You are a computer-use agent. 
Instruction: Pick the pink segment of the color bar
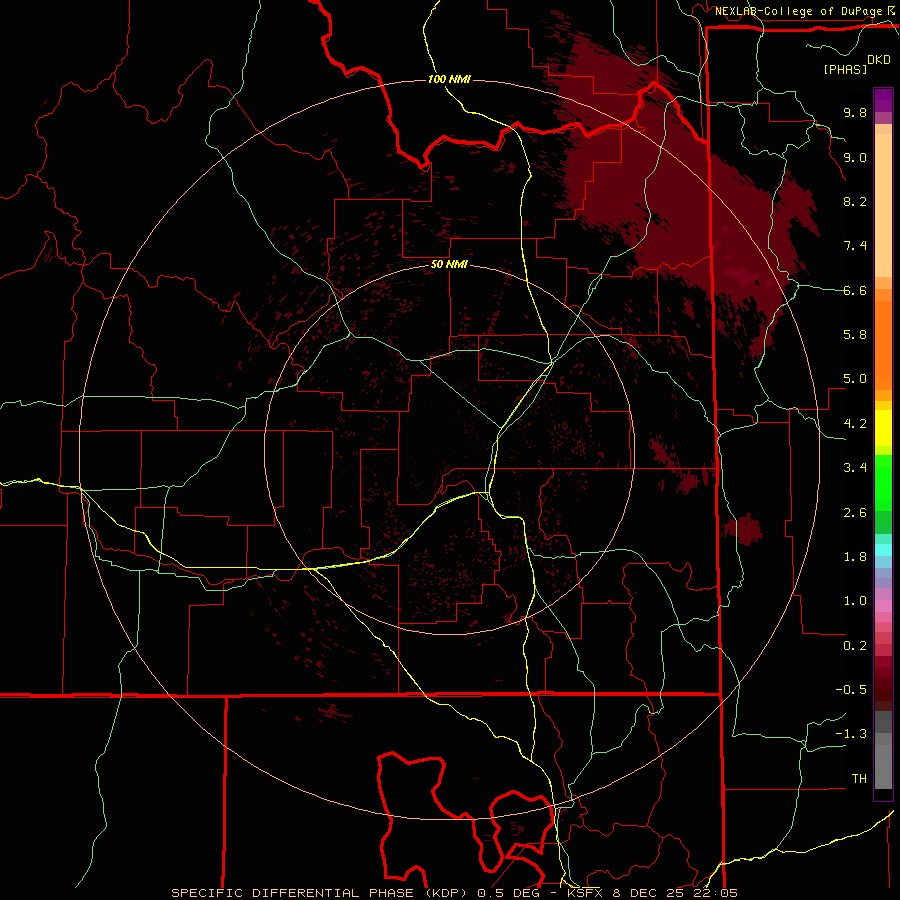(883, 606)
